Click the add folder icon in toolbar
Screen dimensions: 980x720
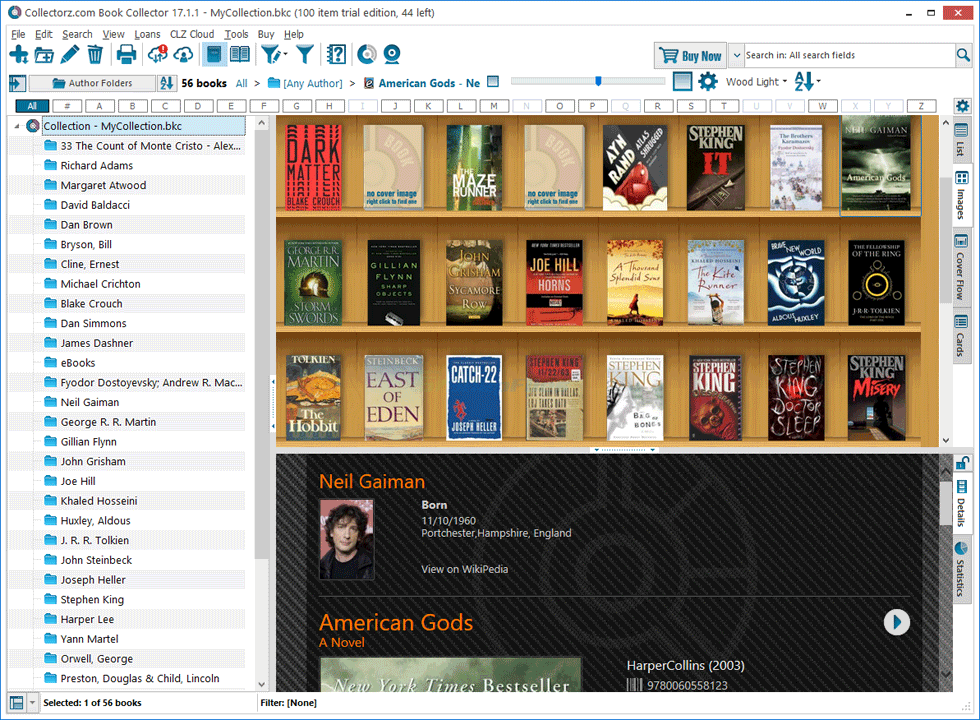point(44,55)
